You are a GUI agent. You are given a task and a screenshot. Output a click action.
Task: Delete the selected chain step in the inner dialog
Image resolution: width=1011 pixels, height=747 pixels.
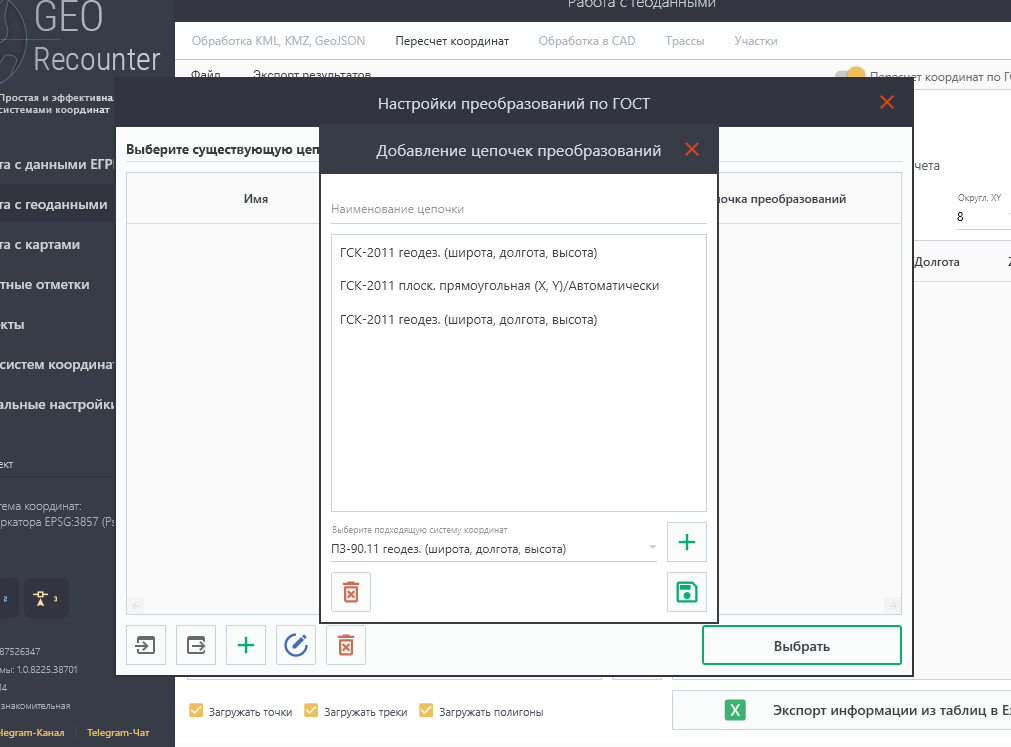pos(351,592)
